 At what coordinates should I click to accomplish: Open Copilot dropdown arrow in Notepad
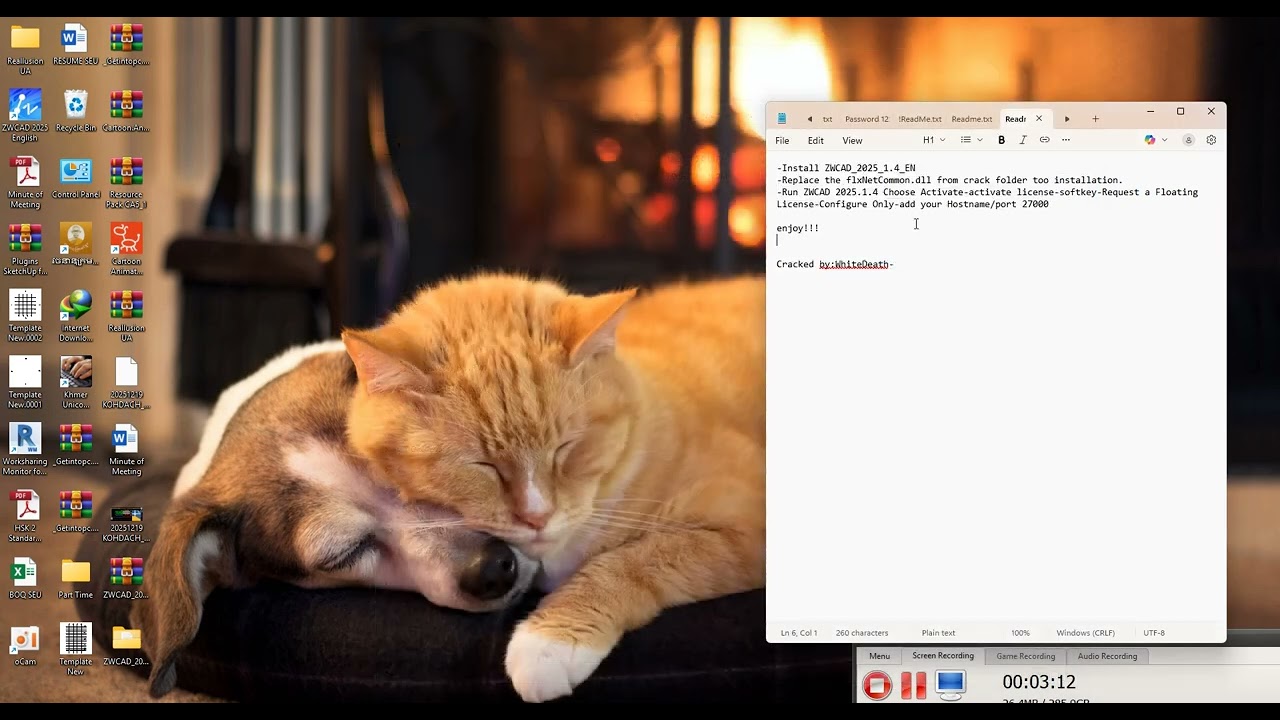pos(1164,140)
